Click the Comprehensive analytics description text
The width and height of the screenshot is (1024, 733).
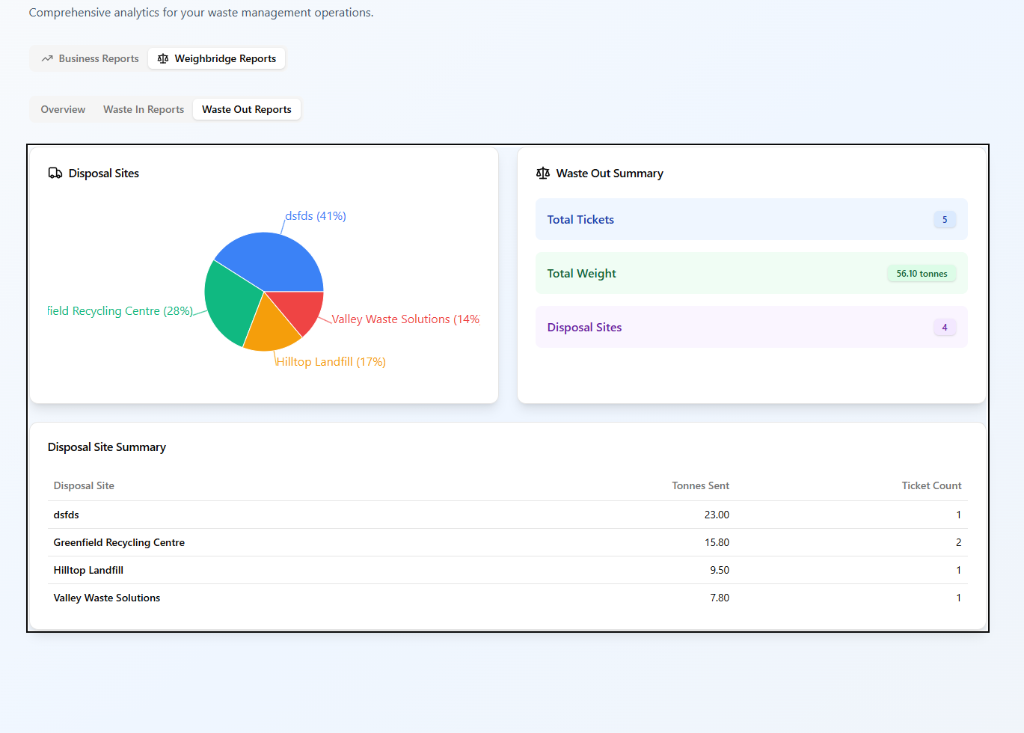coord(201,12)
